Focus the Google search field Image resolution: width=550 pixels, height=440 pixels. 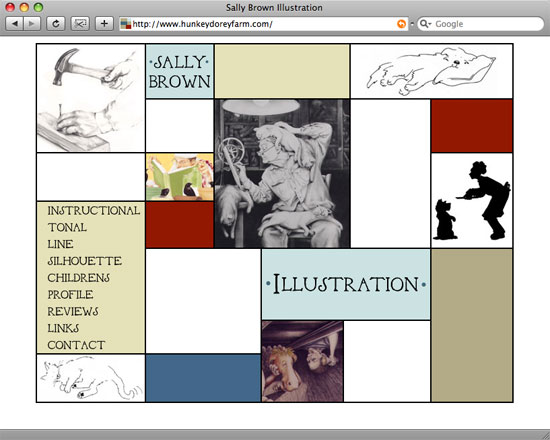[x=481, y=24]
